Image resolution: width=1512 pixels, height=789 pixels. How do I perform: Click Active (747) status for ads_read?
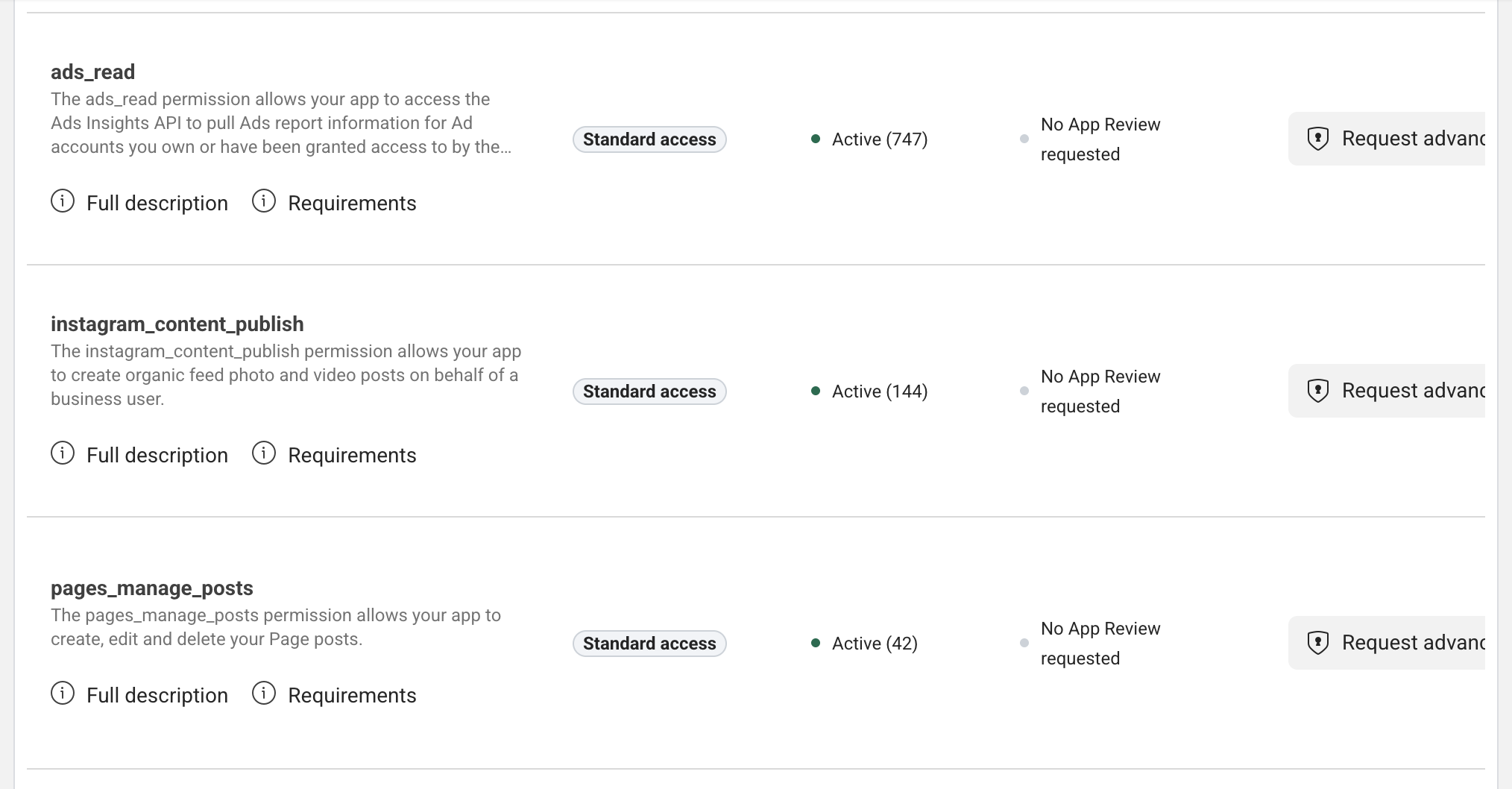click(879, 139)
